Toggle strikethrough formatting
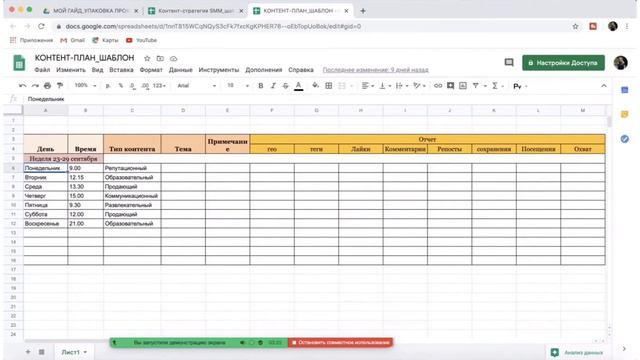 point(286,86)
